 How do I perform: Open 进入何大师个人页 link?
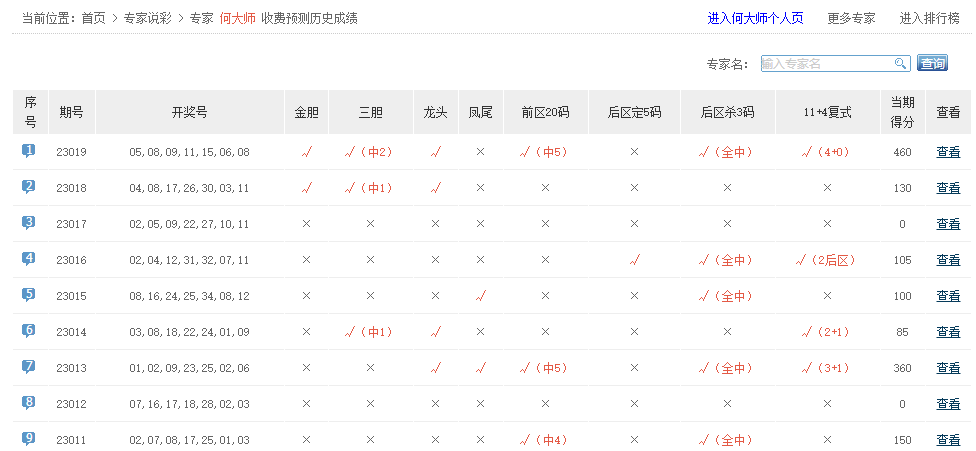click(x=757, y=18)
